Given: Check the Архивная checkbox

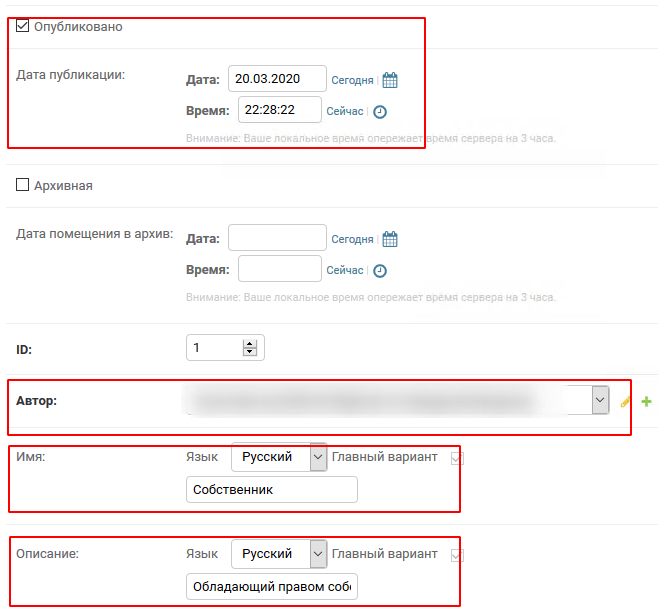Looking at the screenshot, I should click(x=22, y=185).
